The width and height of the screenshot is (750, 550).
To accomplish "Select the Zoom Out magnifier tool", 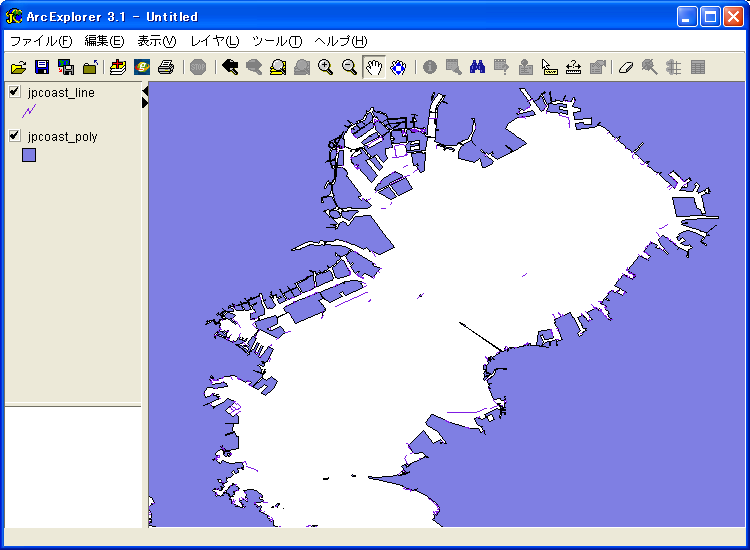I will click(349, 67).
